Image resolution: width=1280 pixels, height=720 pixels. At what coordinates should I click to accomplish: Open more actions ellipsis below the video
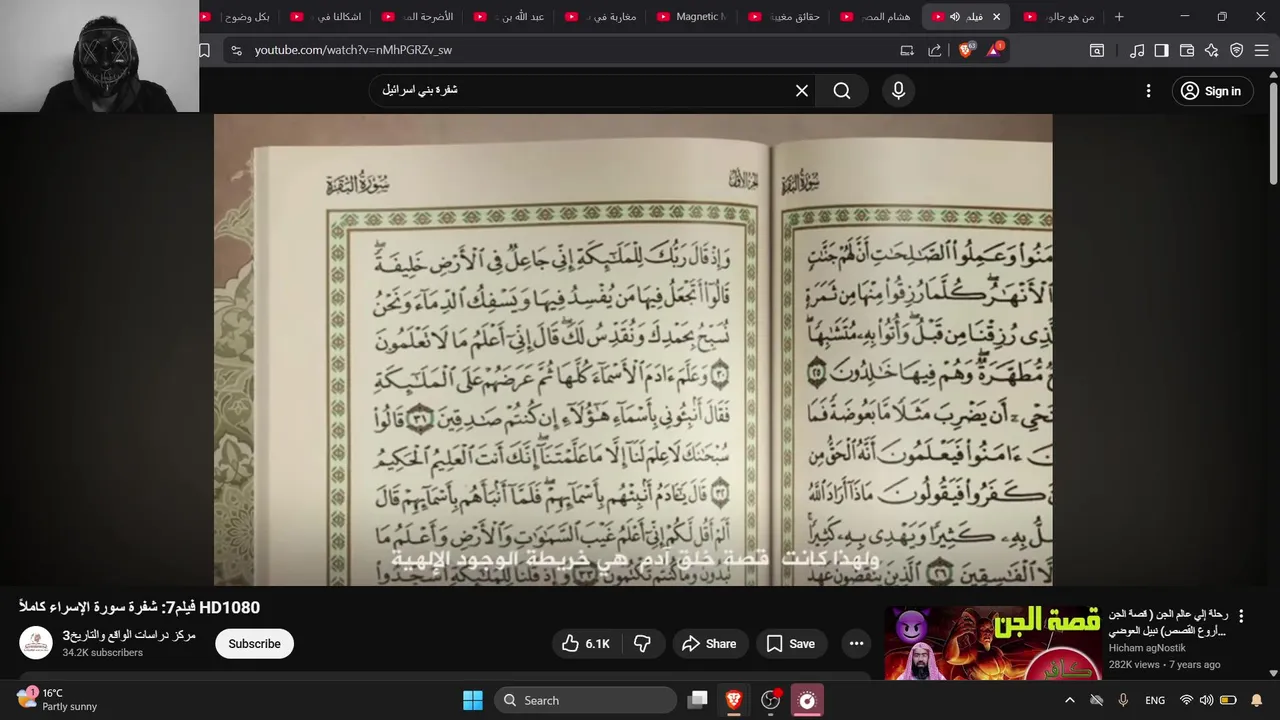(x=856, y=644)
